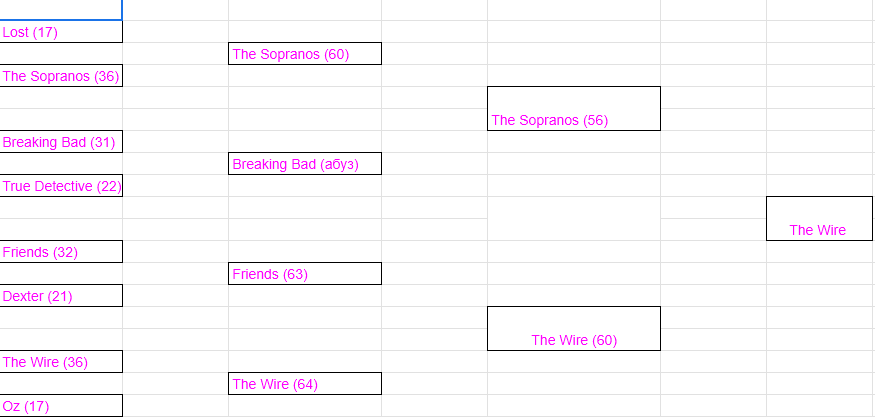Click the Dexter (21) cell
The image size is (875, 417).
tap(61, 296)
